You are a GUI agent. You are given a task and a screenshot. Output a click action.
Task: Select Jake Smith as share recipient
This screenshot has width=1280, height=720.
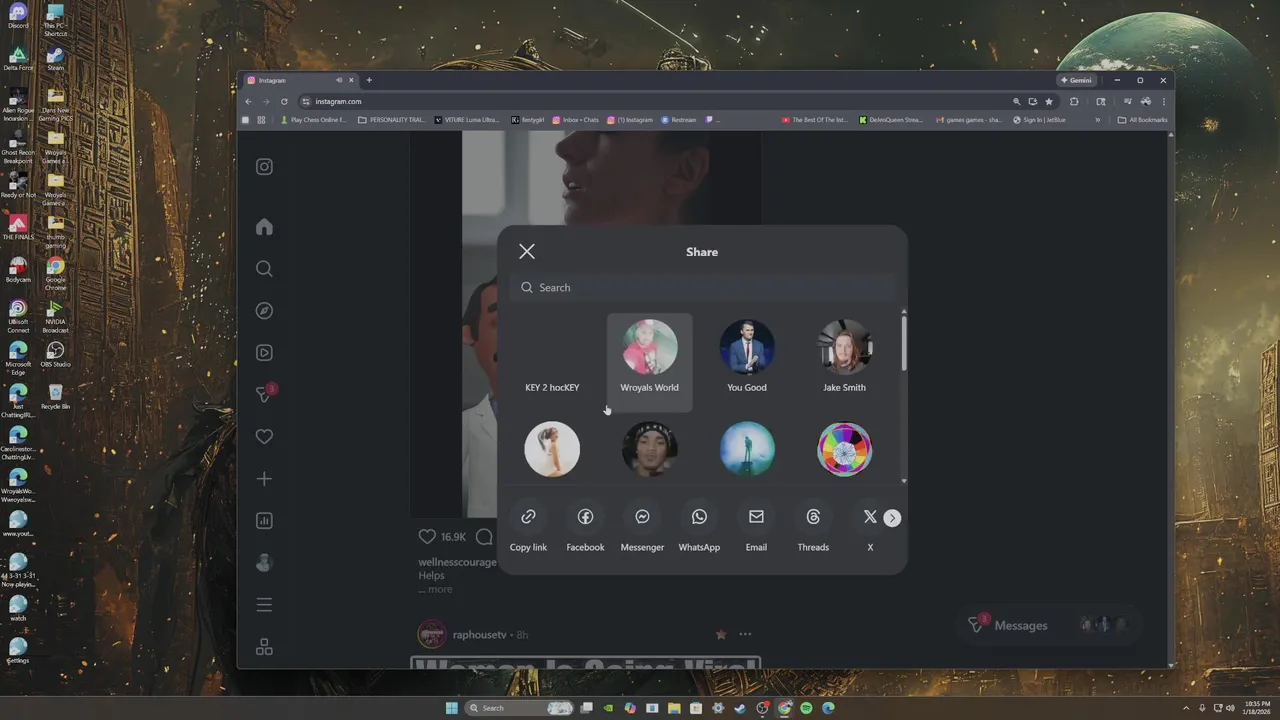point(844,358)
